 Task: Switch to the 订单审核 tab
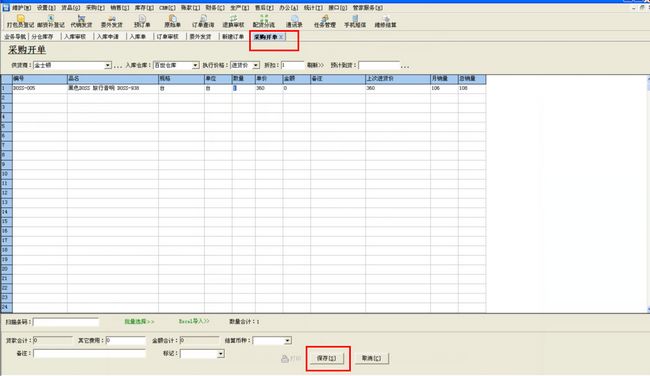click(x=167, y=37)
